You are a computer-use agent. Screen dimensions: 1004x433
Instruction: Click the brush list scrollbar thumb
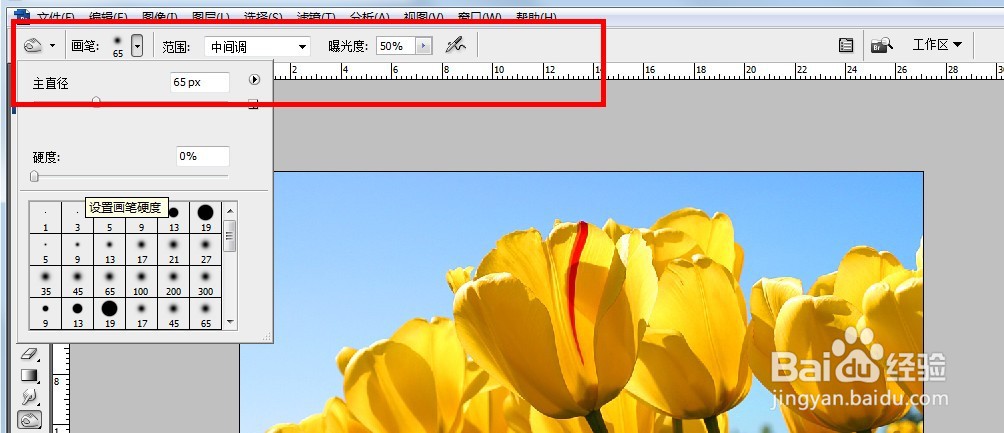[x=231, y=236]
